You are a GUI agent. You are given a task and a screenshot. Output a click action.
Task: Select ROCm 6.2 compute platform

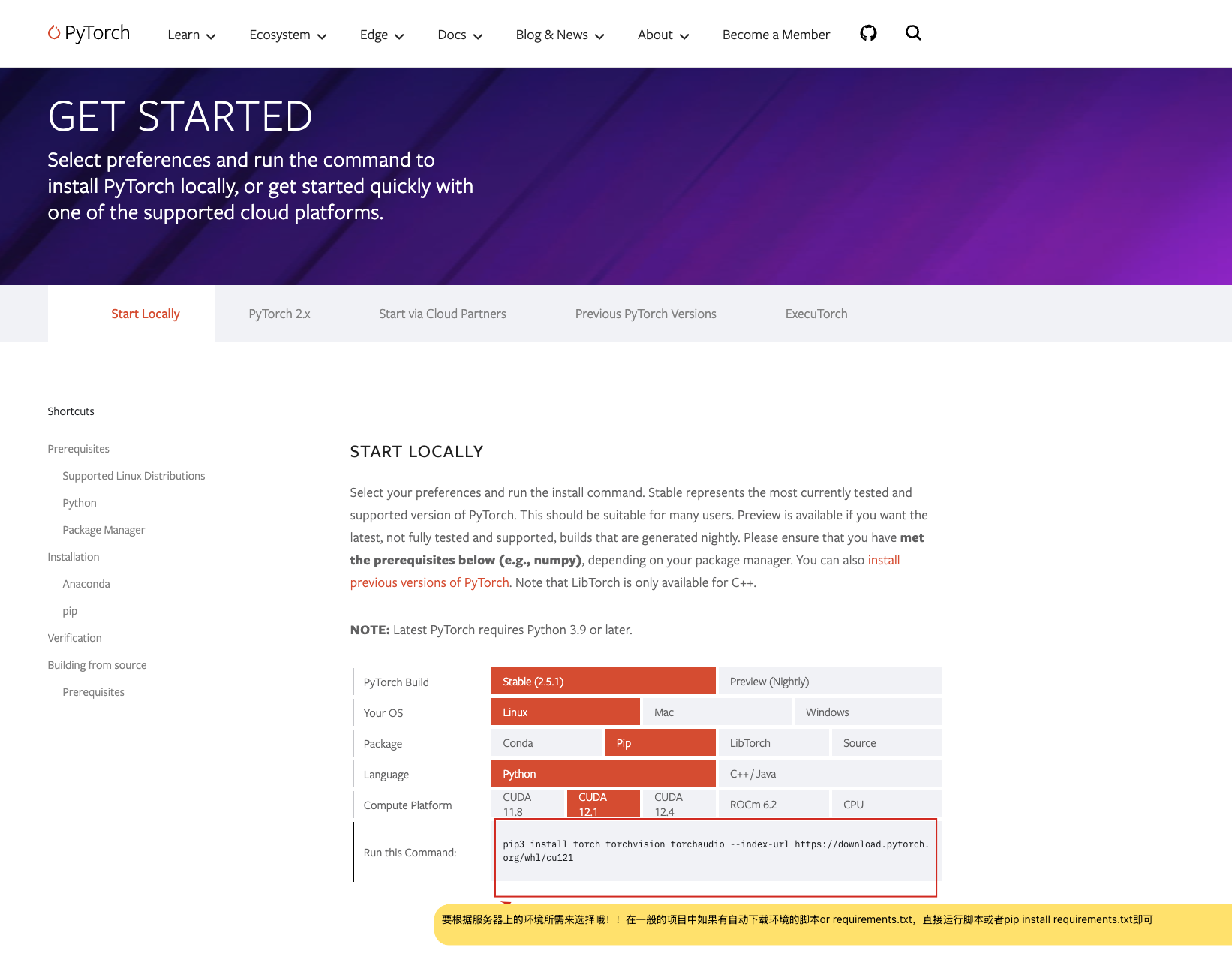tap(774, 804)
